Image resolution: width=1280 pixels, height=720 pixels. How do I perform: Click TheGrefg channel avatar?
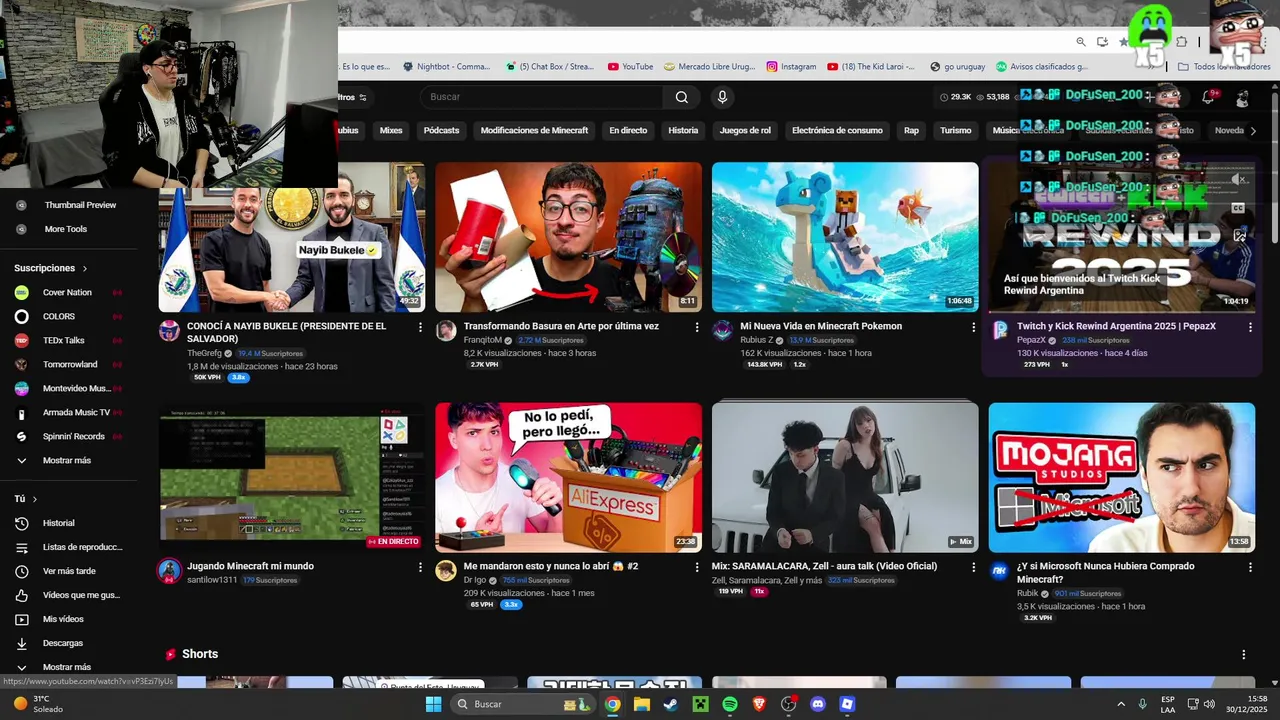(170, 331)
